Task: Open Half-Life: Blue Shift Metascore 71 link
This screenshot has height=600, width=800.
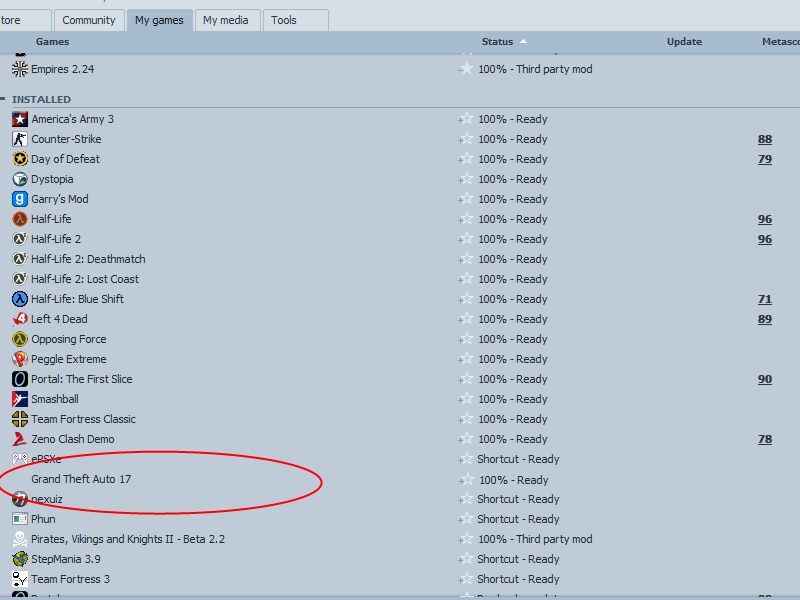Action: click(x=765, y=299)
